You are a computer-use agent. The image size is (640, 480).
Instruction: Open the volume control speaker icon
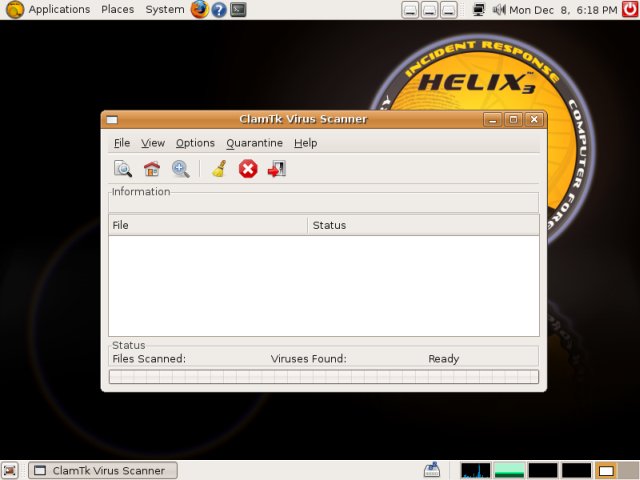tap(499, 10)
